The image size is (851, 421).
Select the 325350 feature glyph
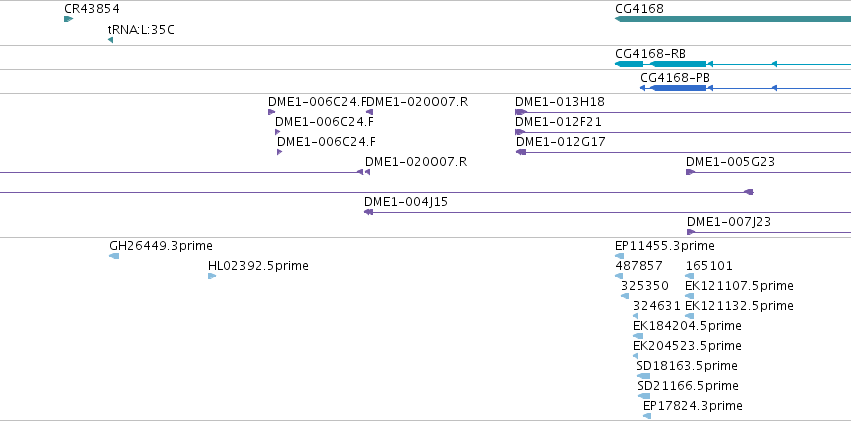pos(625,296)
